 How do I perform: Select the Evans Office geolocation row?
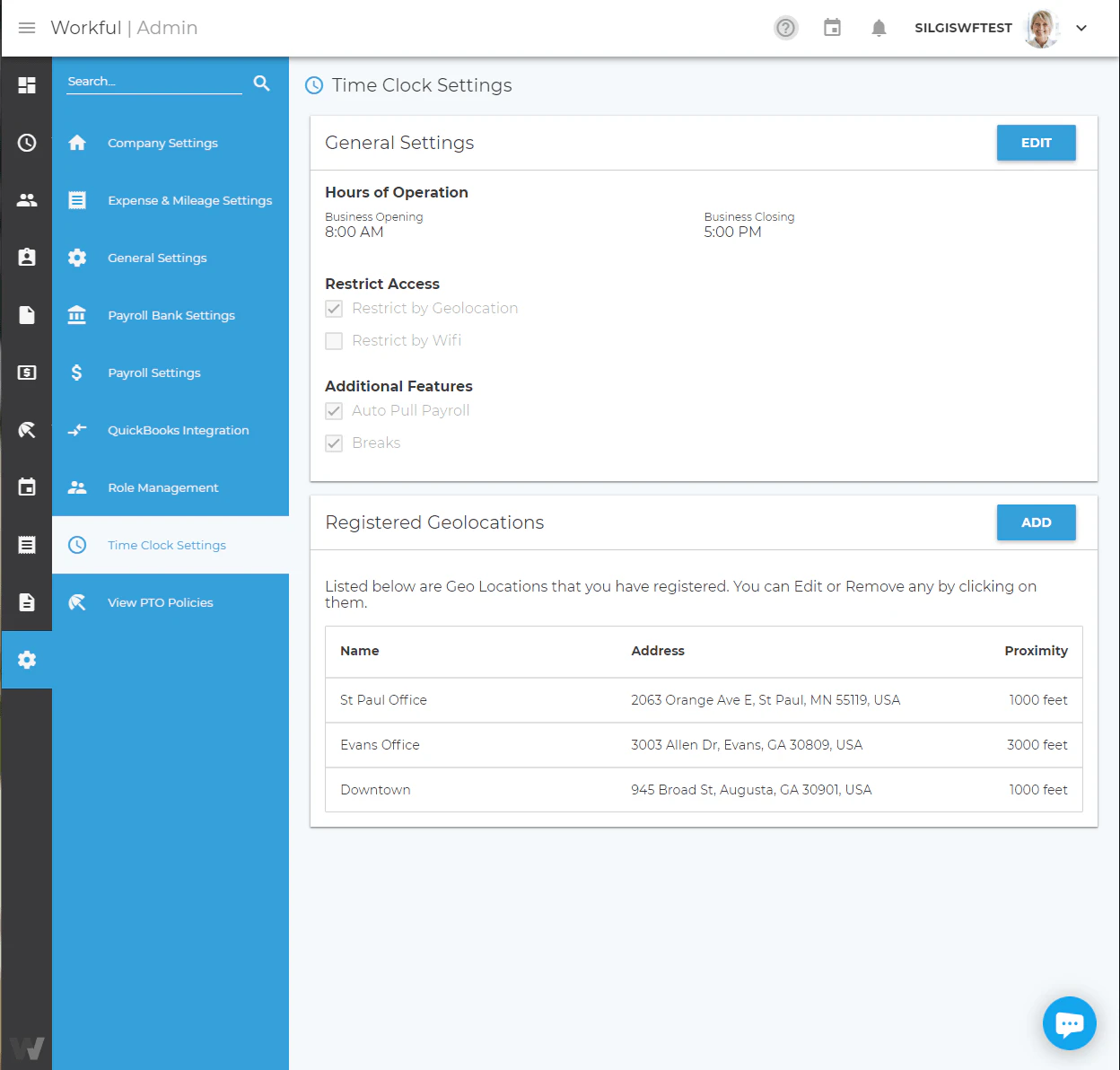coord(704,745)
